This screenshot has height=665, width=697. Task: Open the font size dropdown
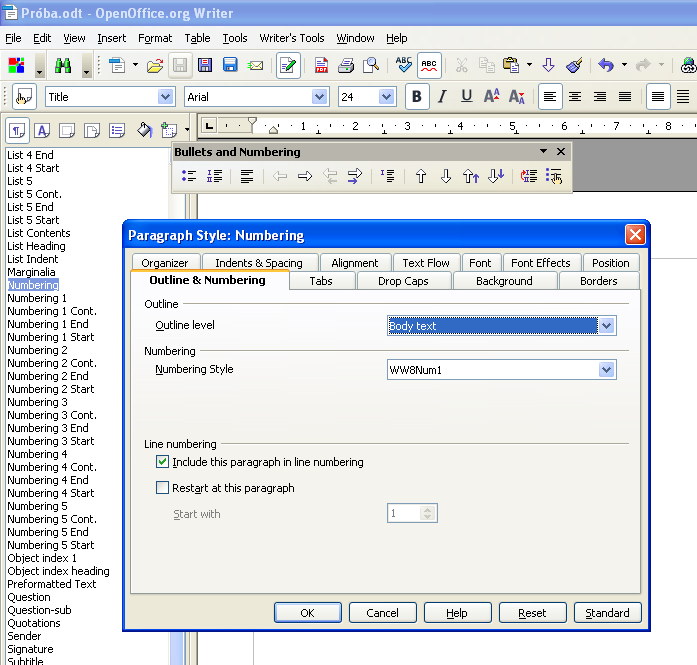coord(387,97)
